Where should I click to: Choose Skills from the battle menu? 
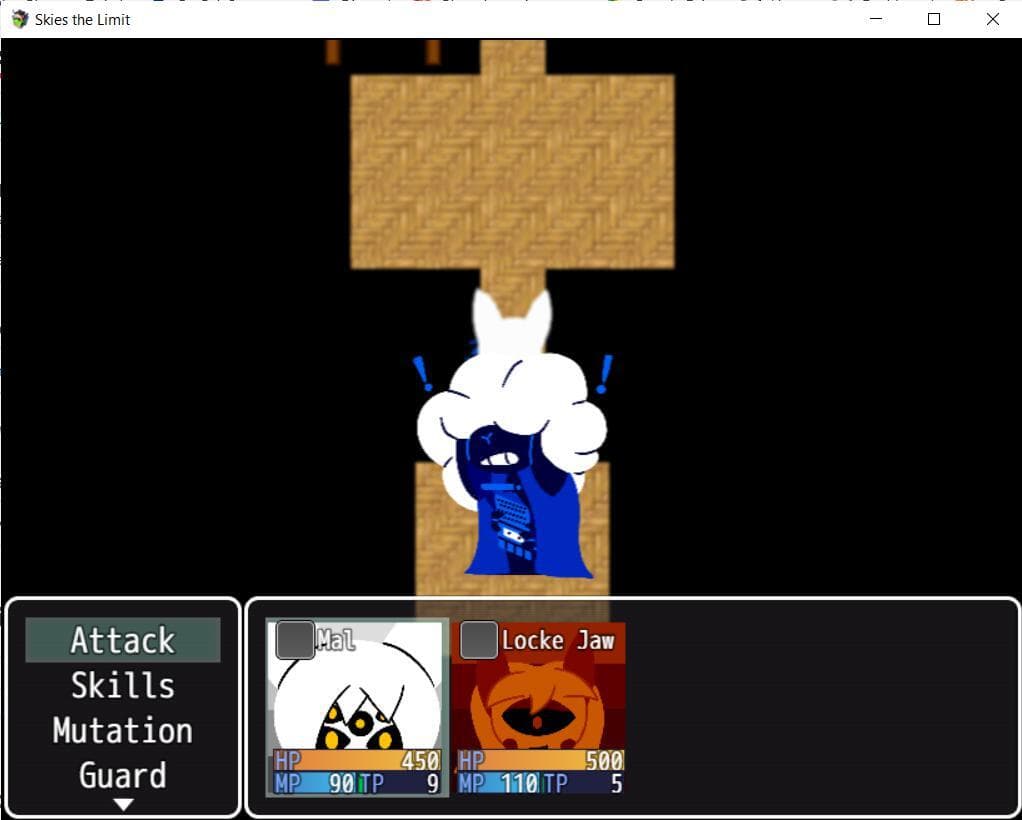click(x=123, y=685)
